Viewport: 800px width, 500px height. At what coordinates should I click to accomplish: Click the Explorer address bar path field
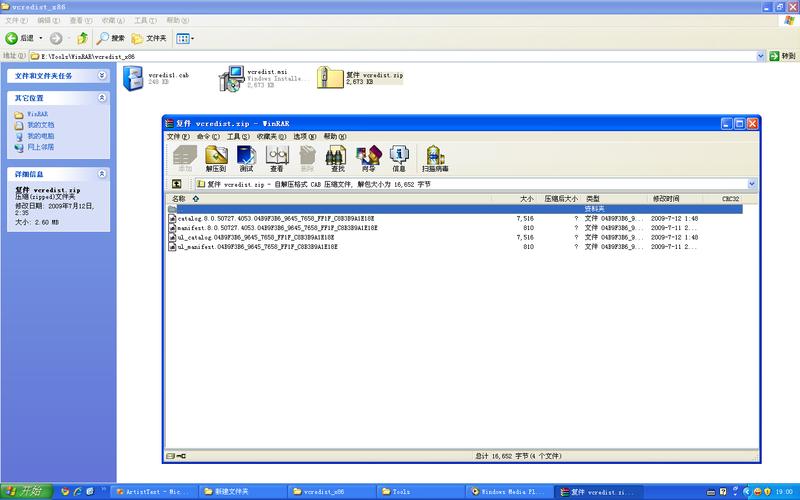tap(393, 56)
